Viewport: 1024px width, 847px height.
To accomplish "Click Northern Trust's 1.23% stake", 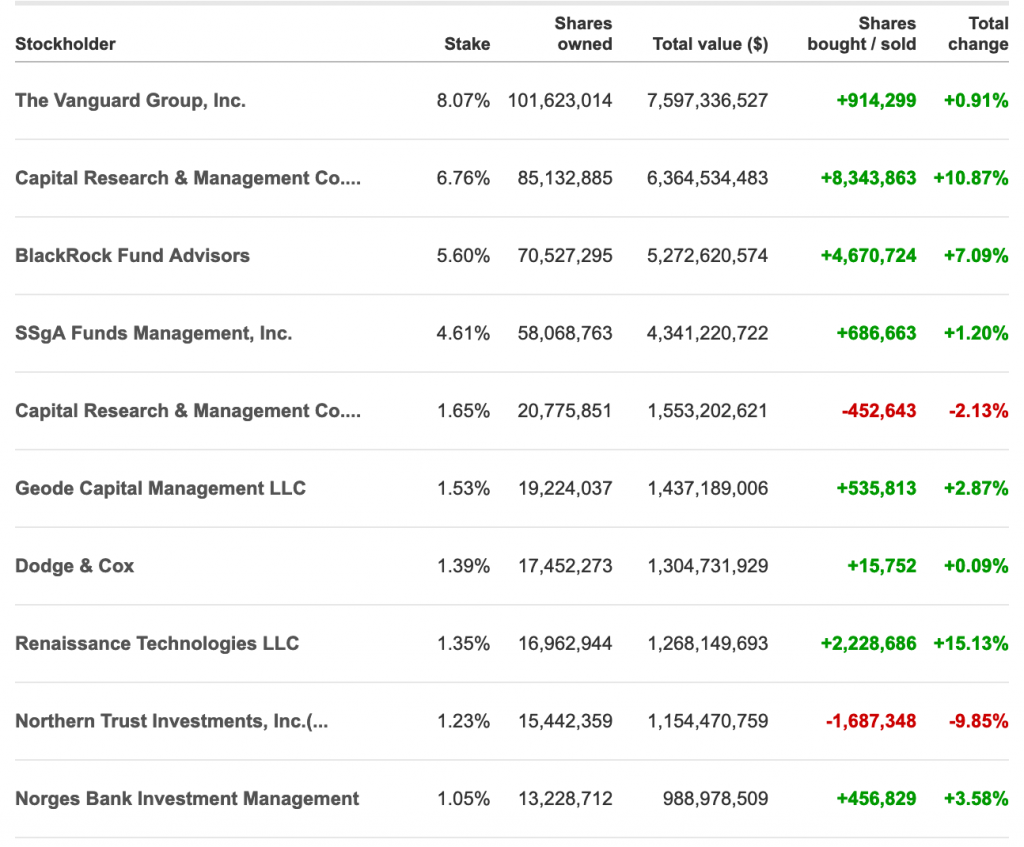I will 463,721.
